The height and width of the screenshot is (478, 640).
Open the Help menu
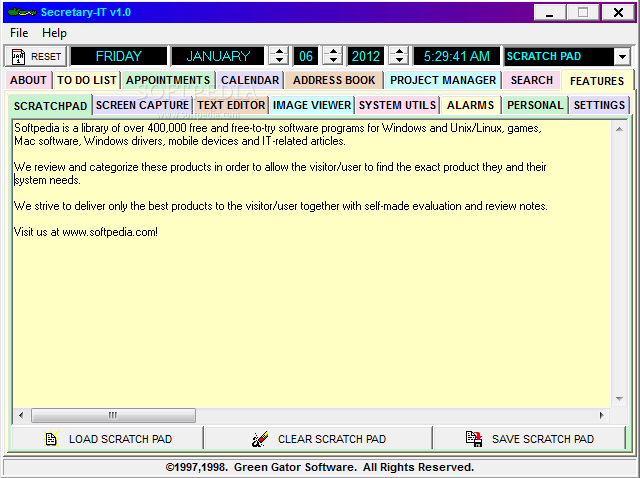tap(54, 33)
